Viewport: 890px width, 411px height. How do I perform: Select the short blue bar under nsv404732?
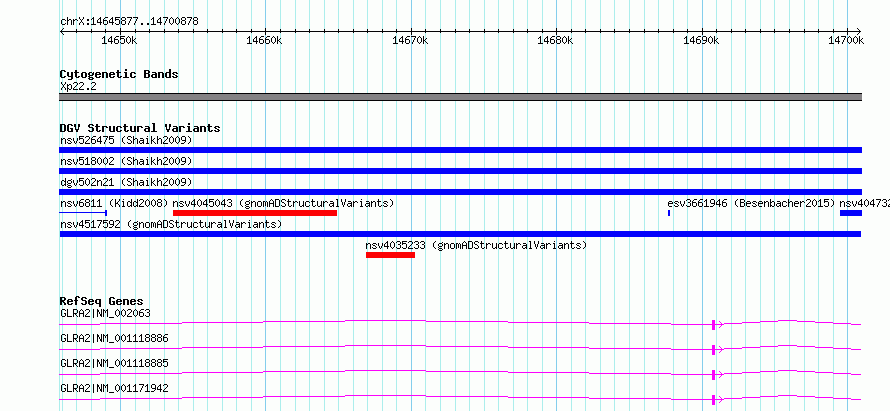(851, 213)
